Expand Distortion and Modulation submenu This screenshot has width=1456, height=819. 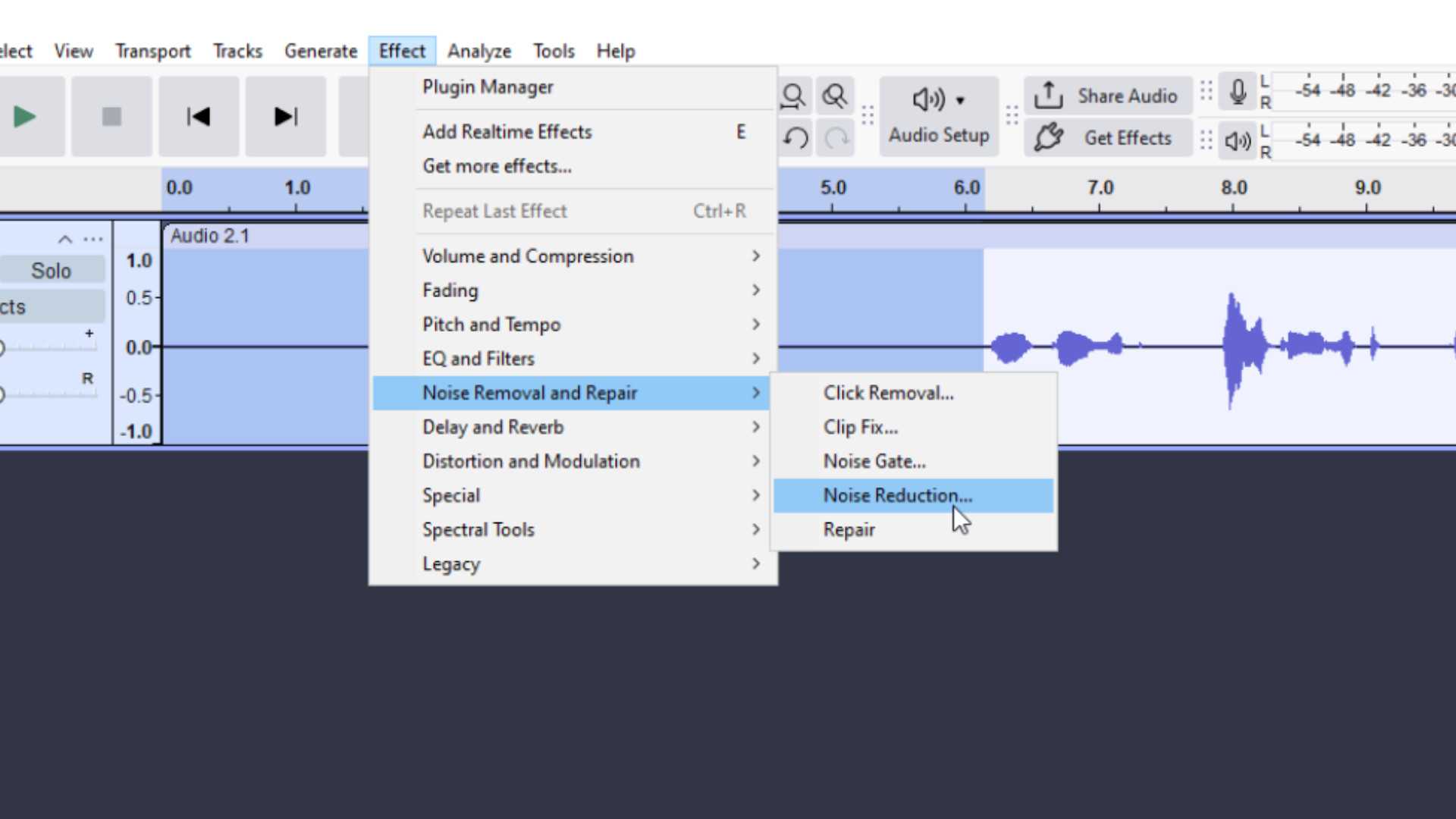(573, 461)
